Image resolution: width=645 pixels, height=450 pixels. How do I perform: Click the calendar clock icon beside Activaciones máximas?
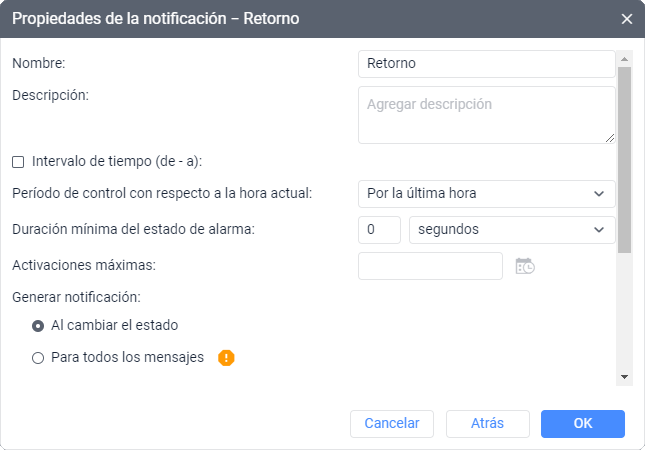click(525, 266)
